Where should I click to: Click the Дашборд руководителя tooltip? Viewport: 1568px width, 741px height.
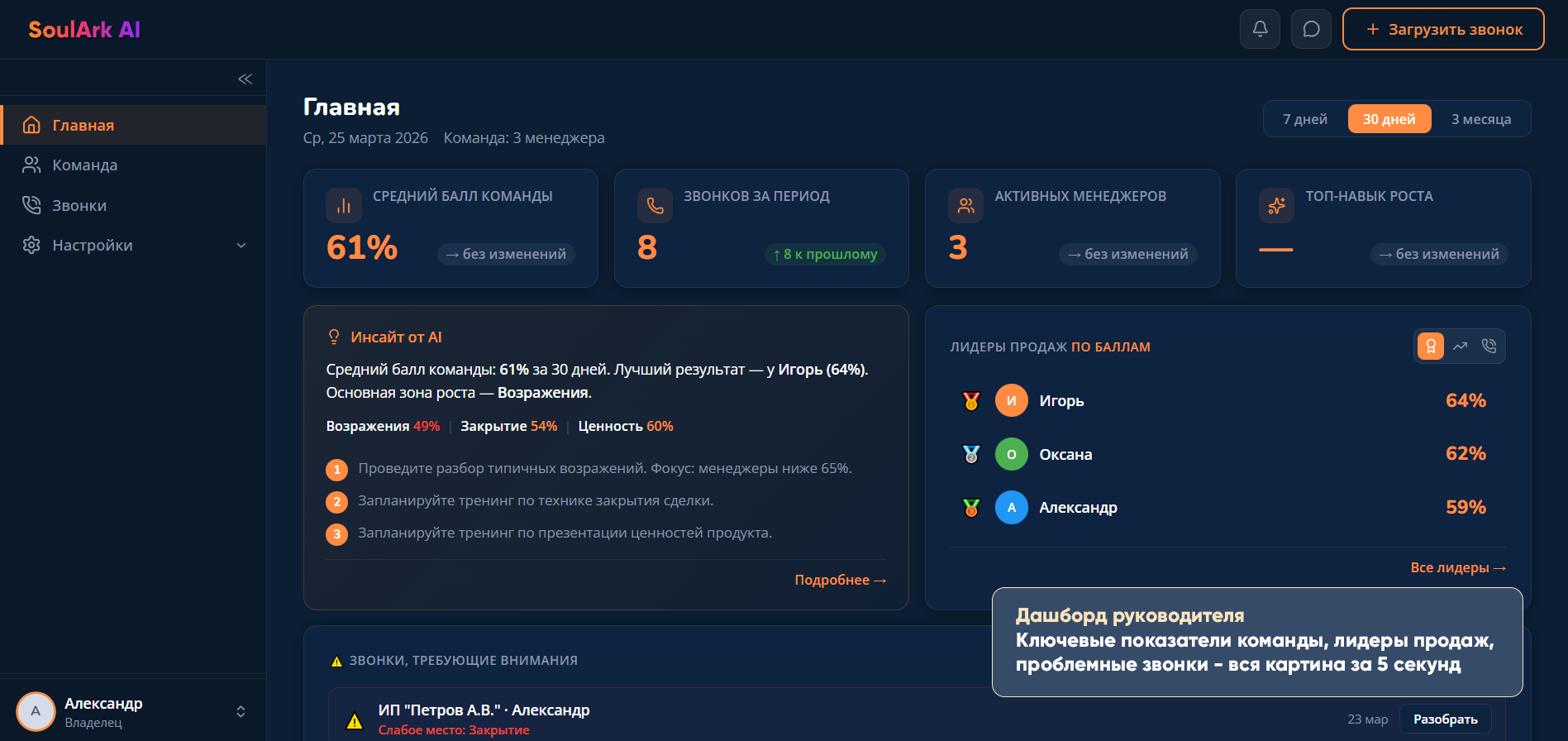(1257, 642)
